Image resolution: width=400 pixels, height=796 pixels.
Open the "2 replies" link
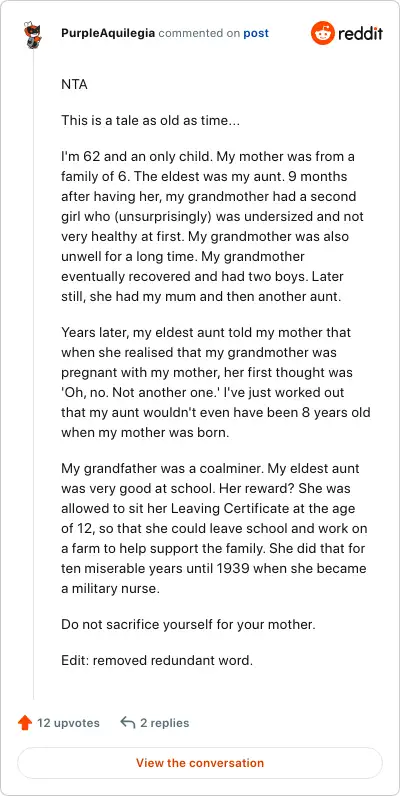point(164,722)
